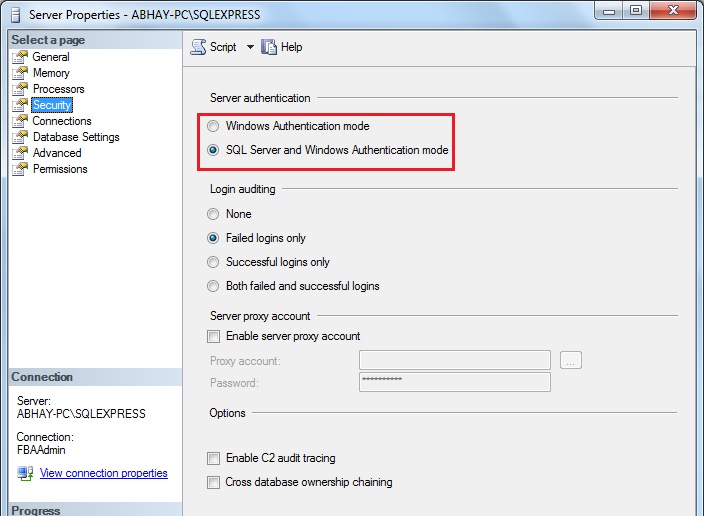Image resolution: width=704 pixels, height=516 pixels.
Task: Click the Database Settings page icon
Action: pos(20,137)
